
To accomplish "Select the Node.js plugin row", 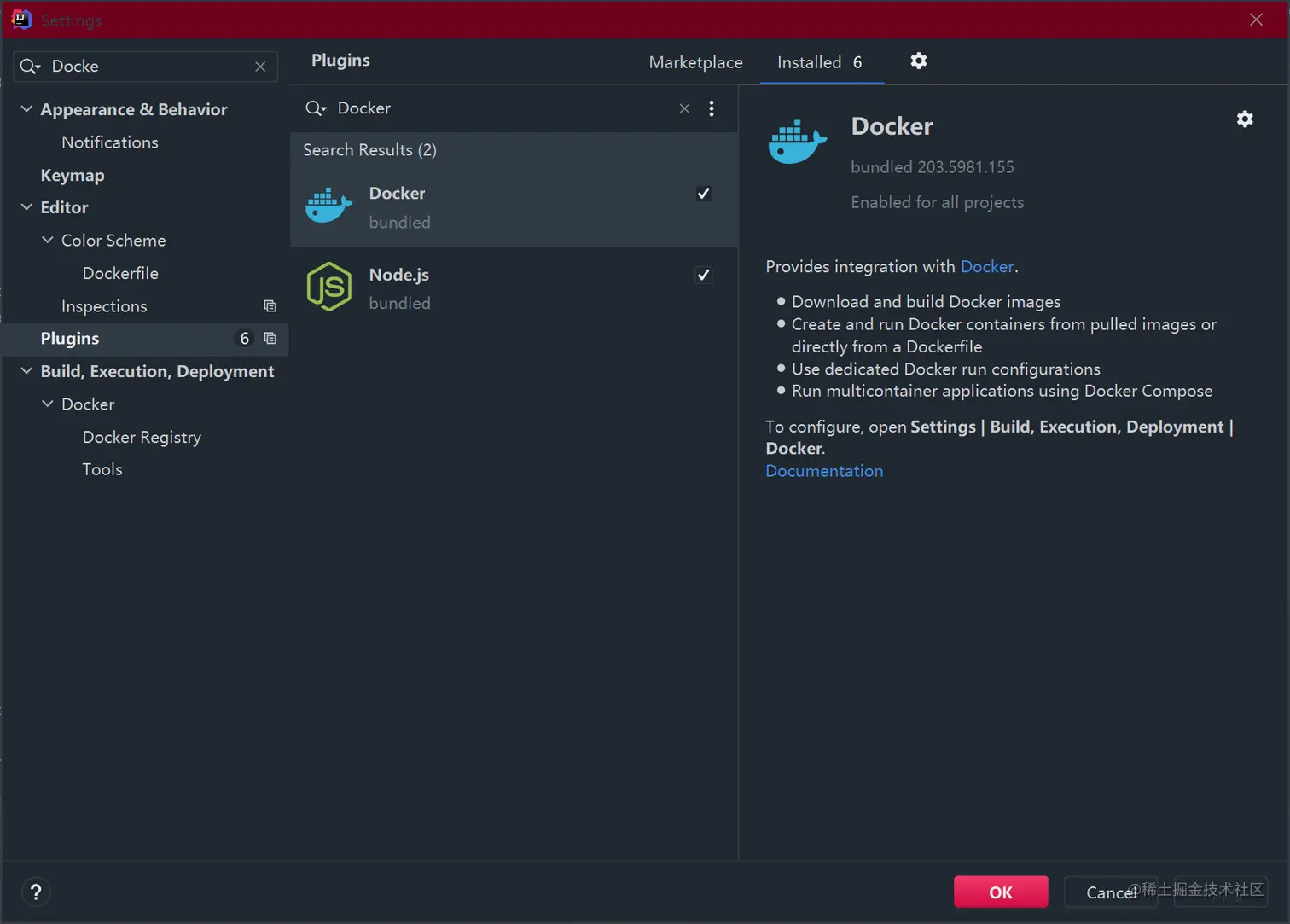I will click(514, 288).
